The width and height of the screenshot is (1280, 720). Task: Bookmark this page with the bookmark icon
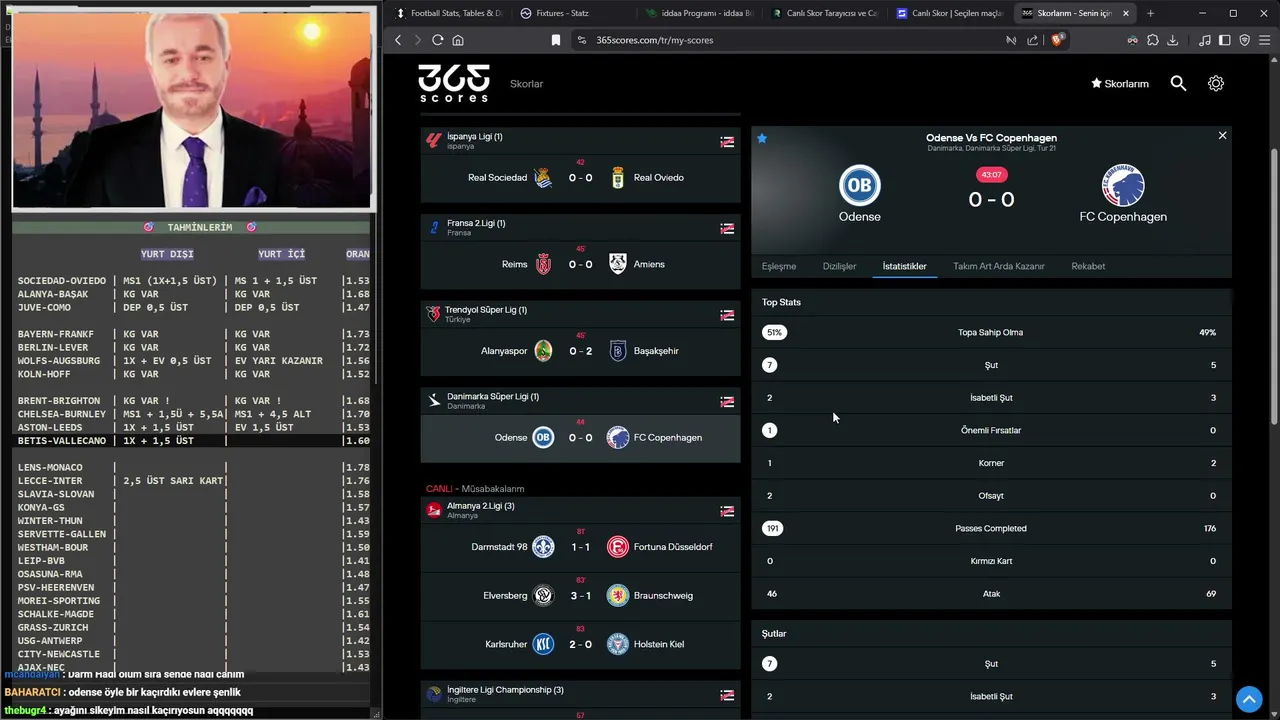[x=556, y=40]
